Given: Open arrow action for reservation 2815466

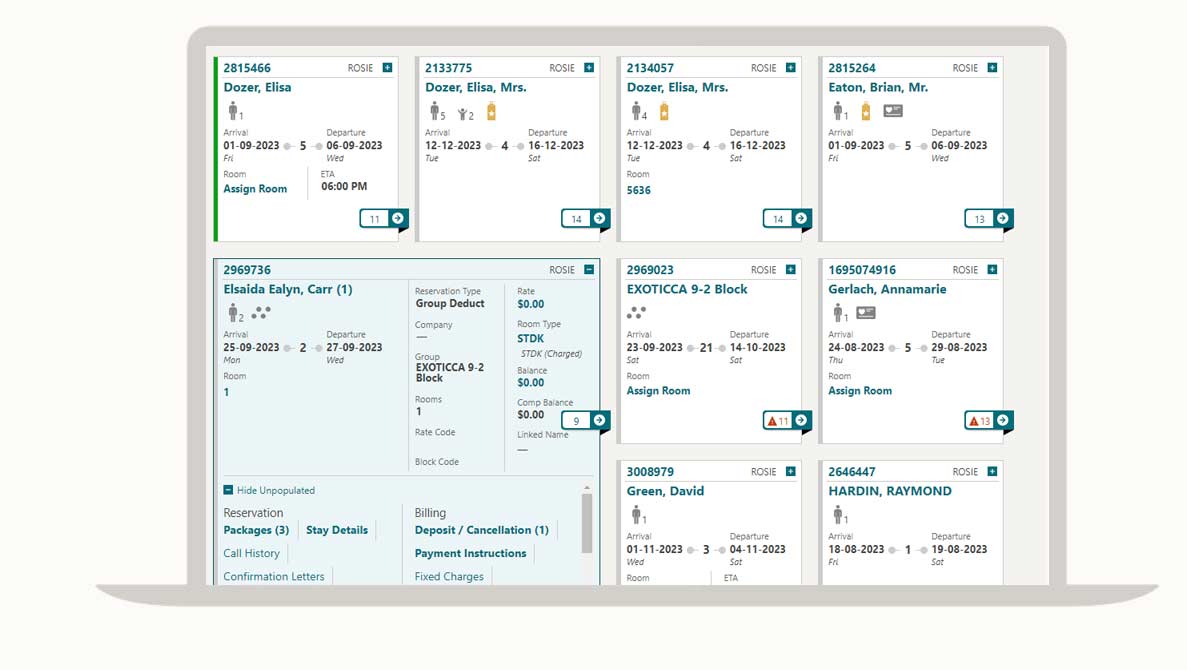Looking at the screenshot, I should pyautogui.click(x=398, y=219).
